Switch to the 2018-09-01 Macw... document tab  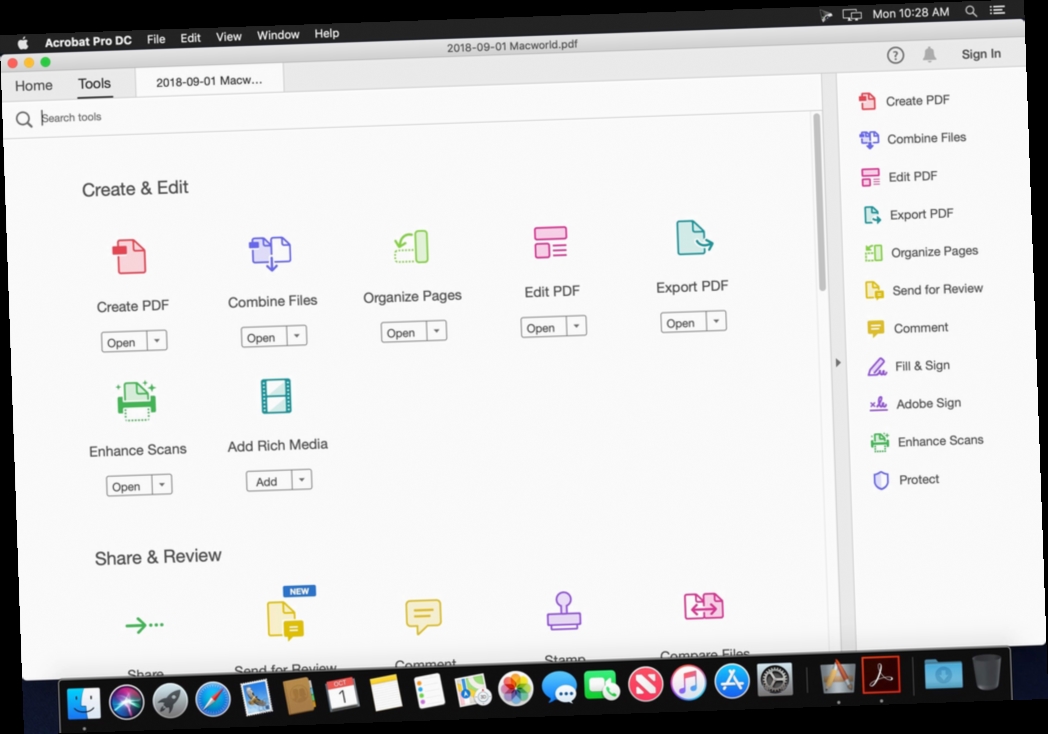coord(209,81)
